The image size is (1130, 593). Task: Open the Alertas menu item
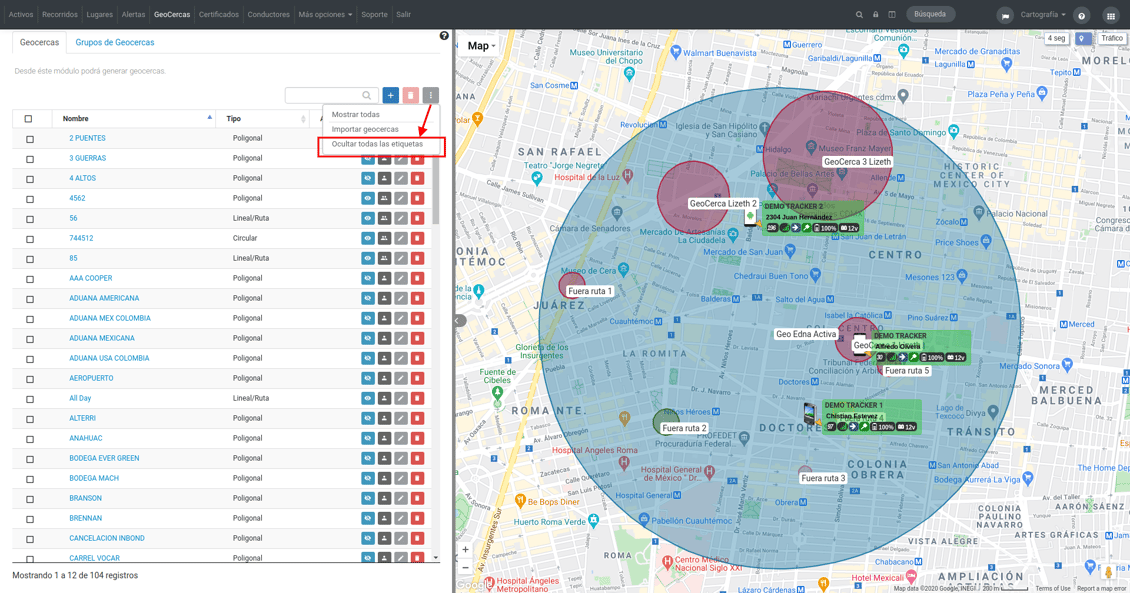133,14
